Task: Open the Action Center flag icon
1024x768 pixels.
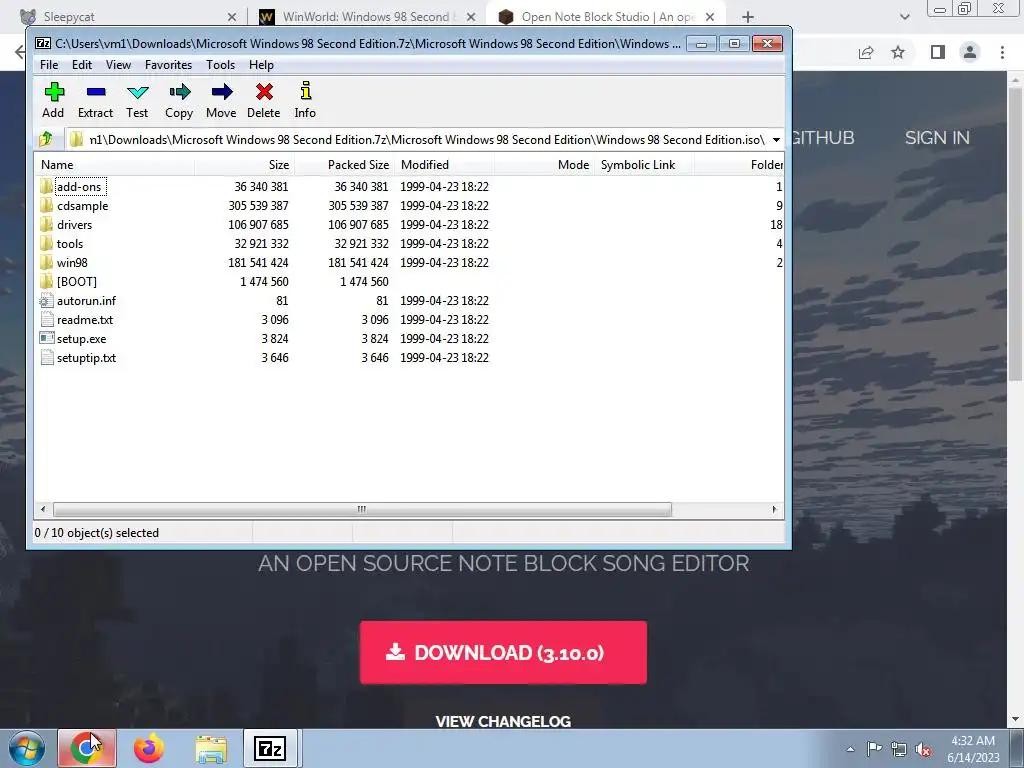Action: tap(874, 749)
